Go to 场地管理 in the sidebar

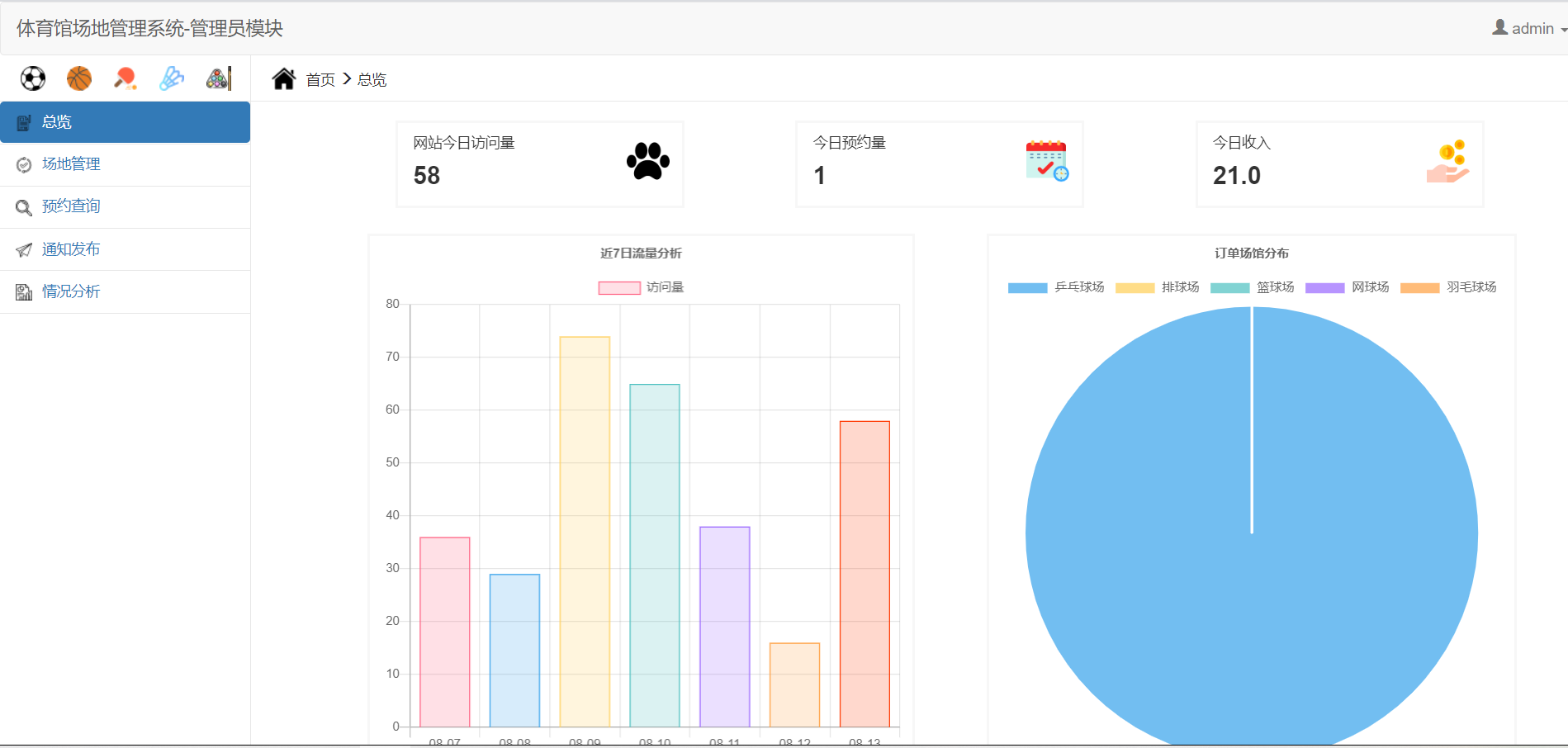pos(126,164)
